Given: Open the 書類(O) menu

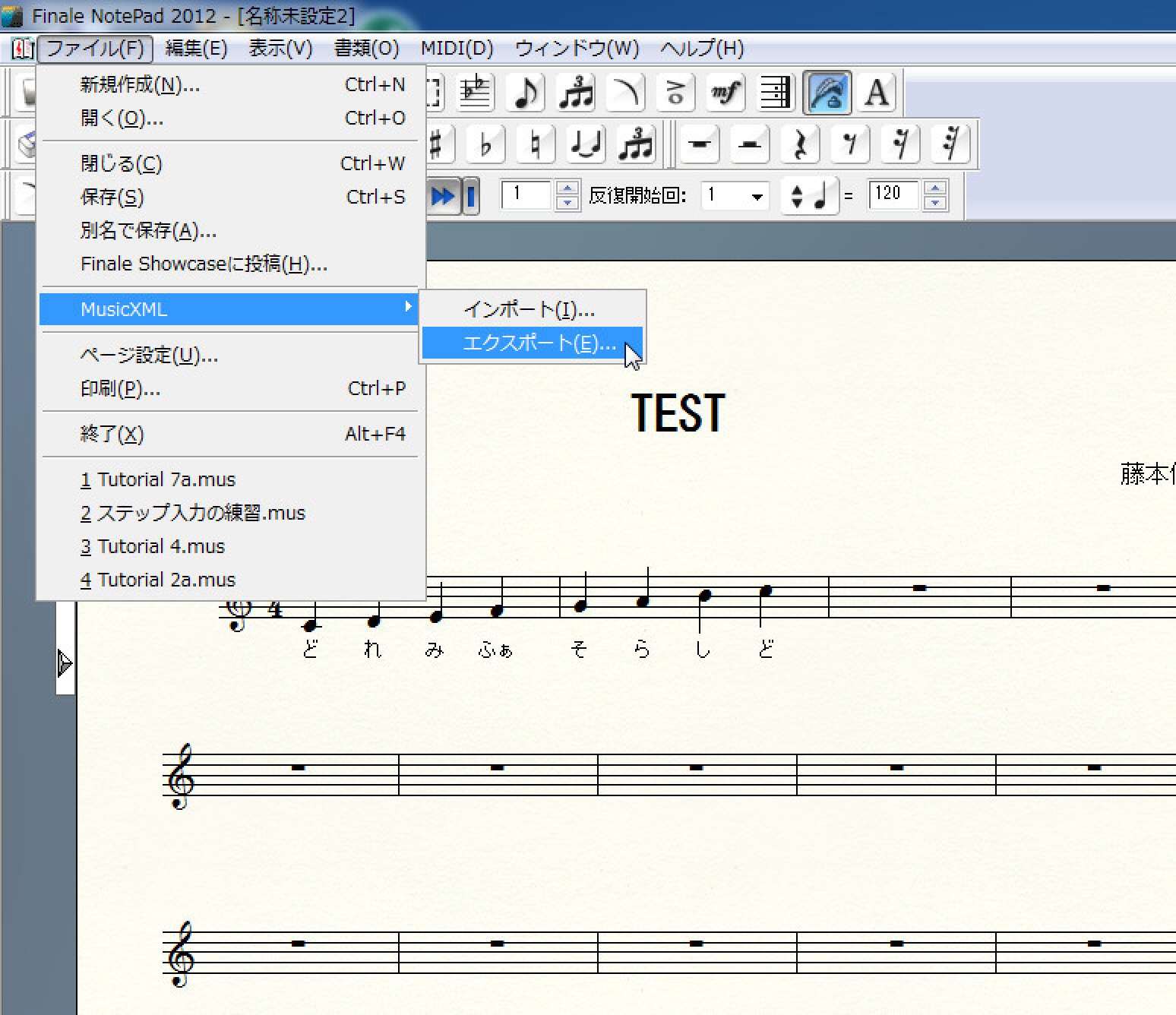Looking at the screenshot, I should click(366, 49).
